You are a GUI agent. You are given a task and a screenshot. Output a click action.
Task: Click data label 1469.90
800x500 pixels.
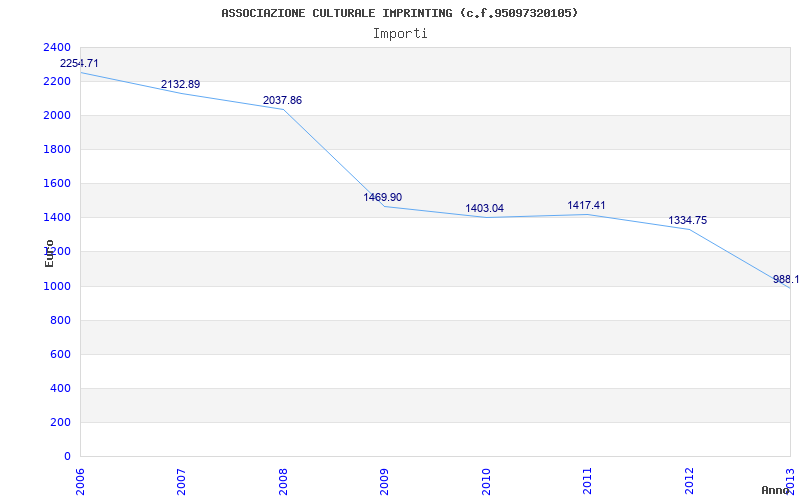383,197
